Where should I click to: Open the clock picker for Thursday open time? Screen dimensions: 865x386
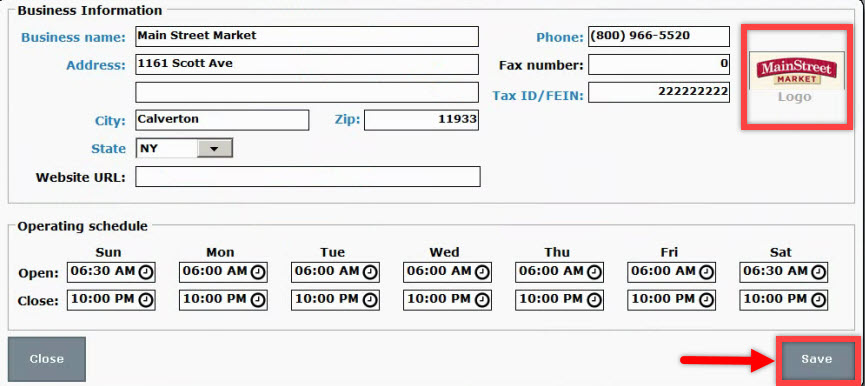coord(594,272)
